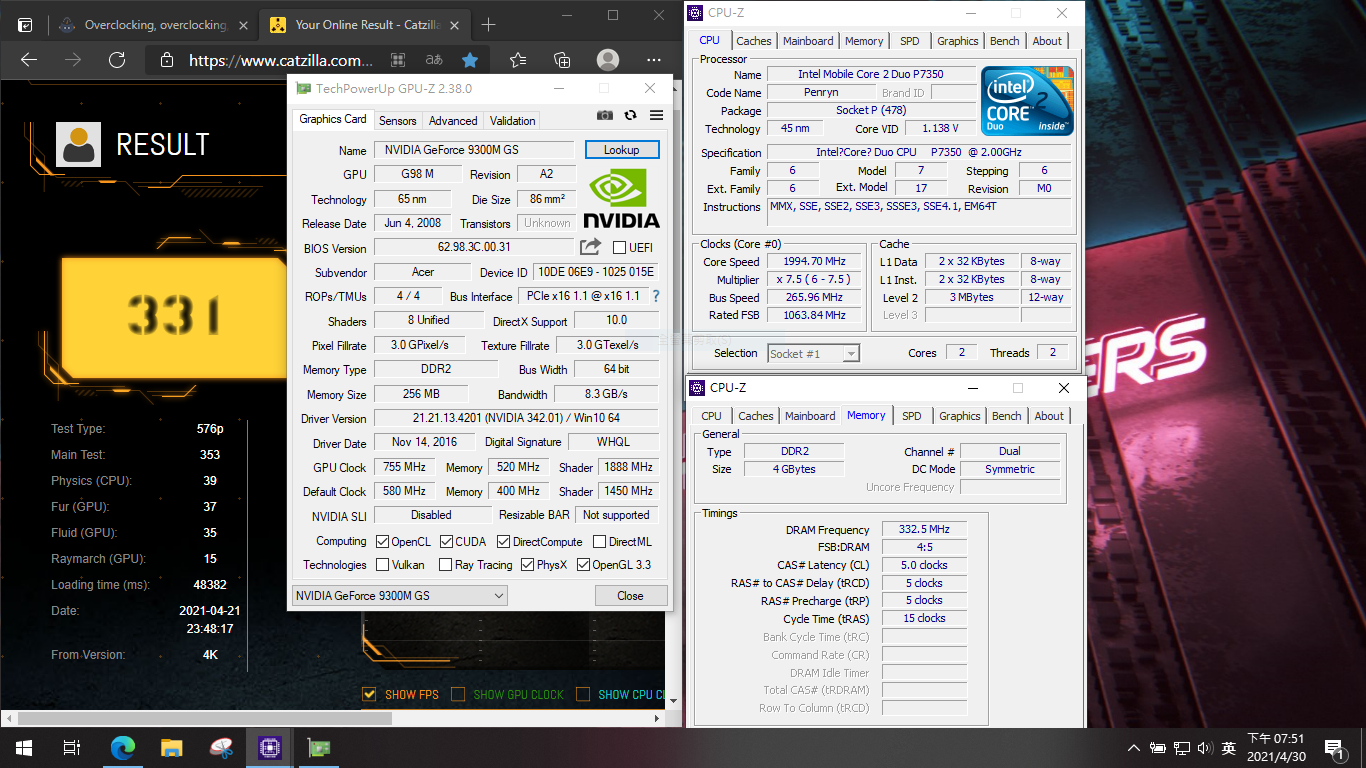This screenshot has height=768, width=1366.
Task: Open the Edge Favorites list icon
Action: pyautogui.click(x=517, y=60)
